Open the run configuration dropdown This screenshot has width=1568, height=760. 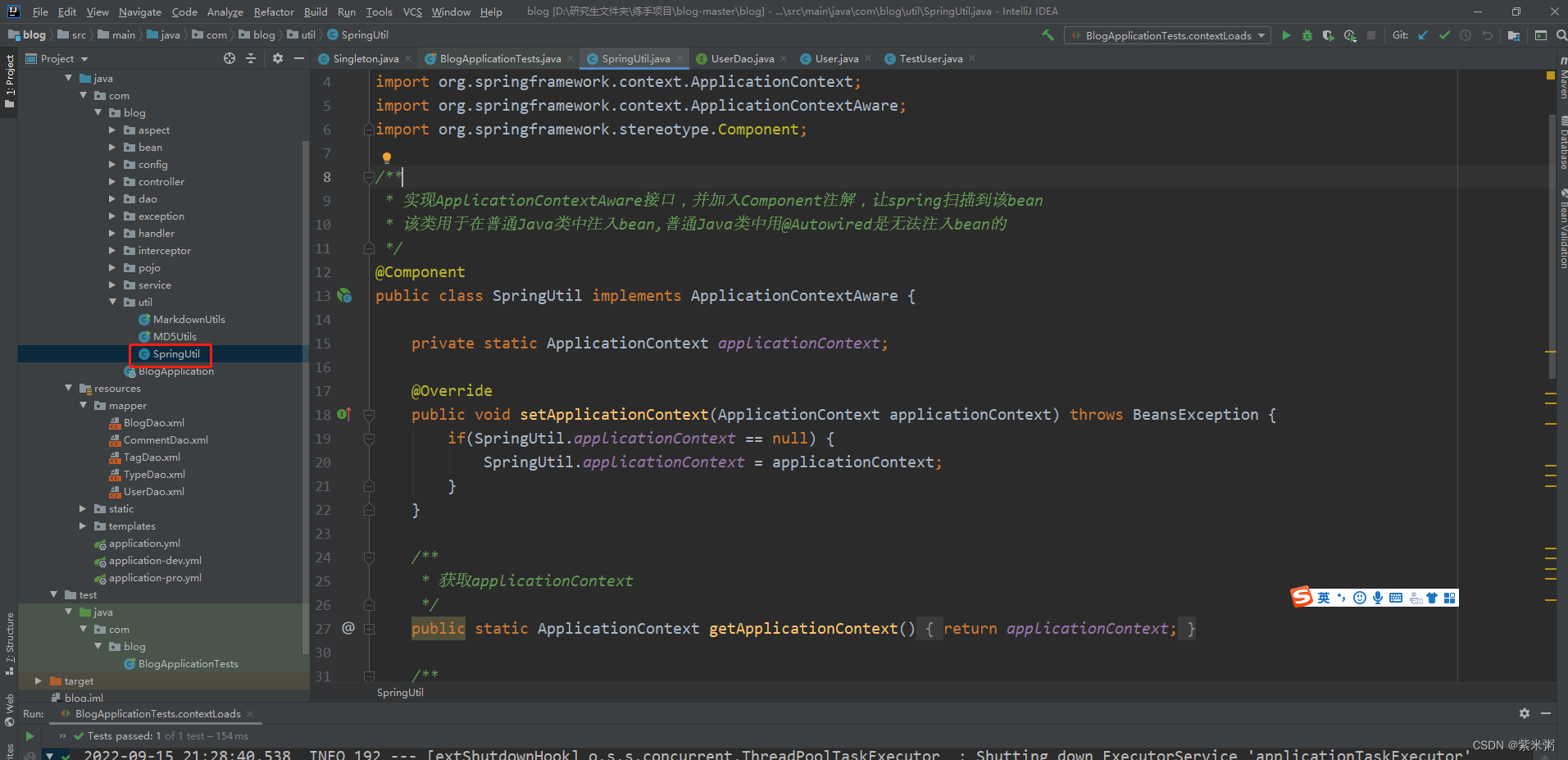[1167, 35]
